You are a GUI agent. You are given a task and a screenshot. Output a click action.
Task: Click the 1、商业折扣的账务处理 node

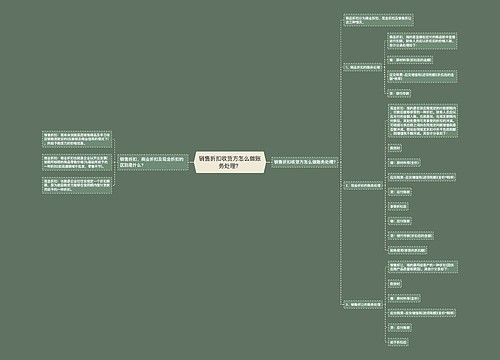click(x=363, y=67)
